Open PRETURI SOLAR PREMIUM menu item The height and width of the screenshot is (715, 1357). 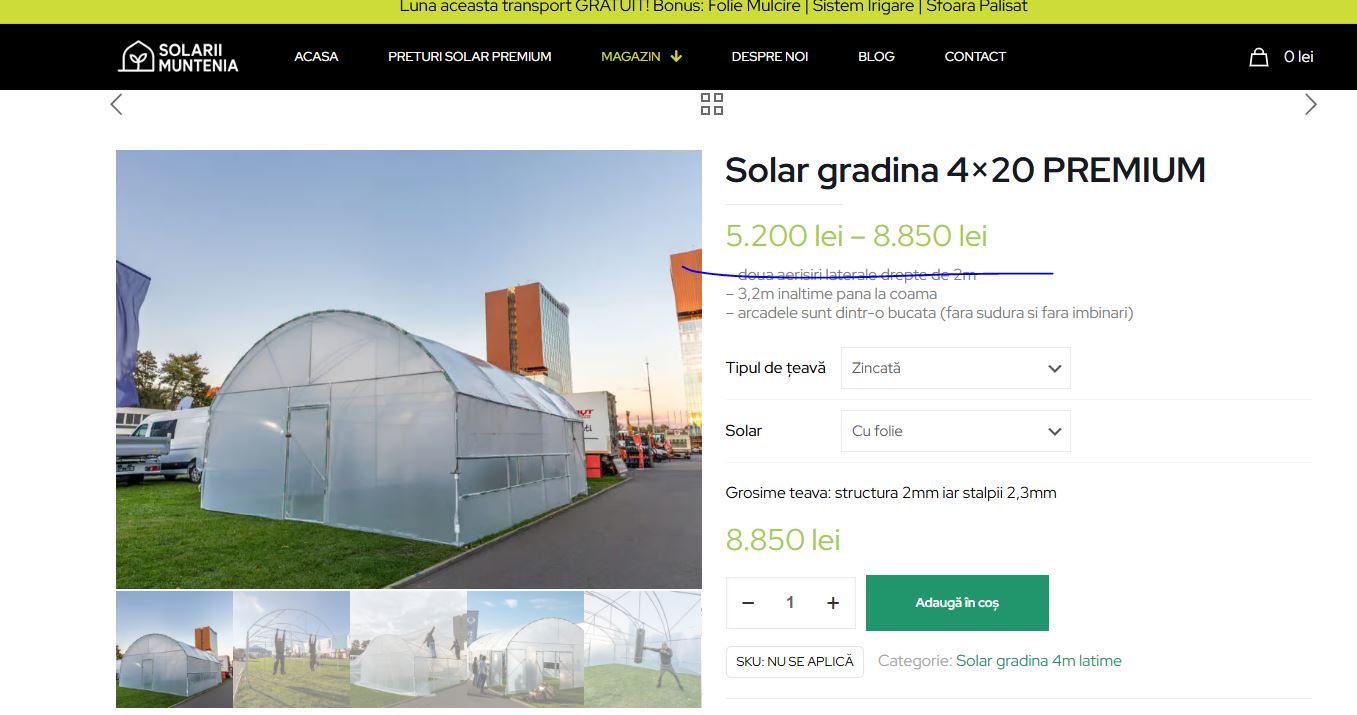[470, 57]
